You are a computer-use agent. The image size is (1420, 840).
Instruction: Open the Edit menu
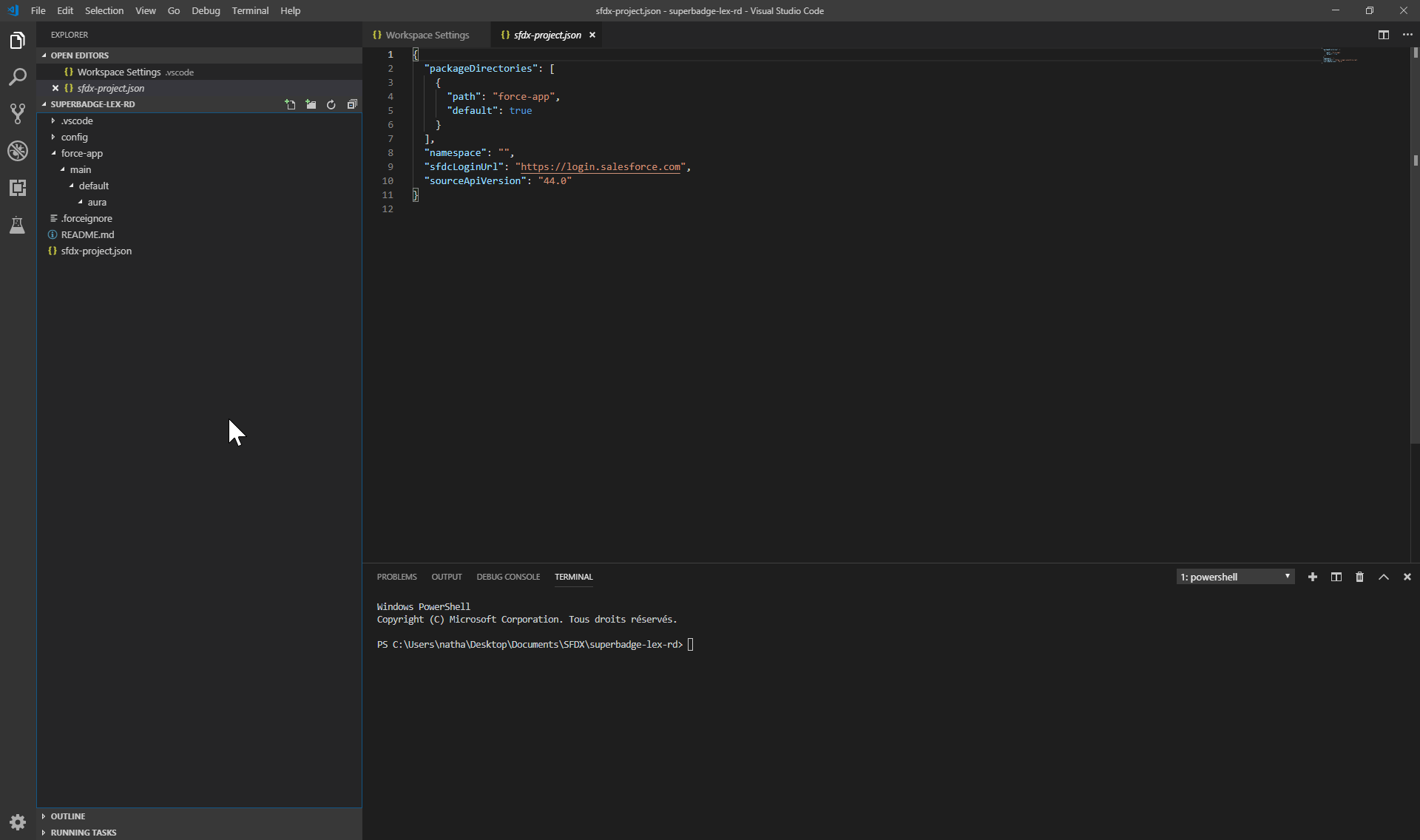[x=65, y=10]
